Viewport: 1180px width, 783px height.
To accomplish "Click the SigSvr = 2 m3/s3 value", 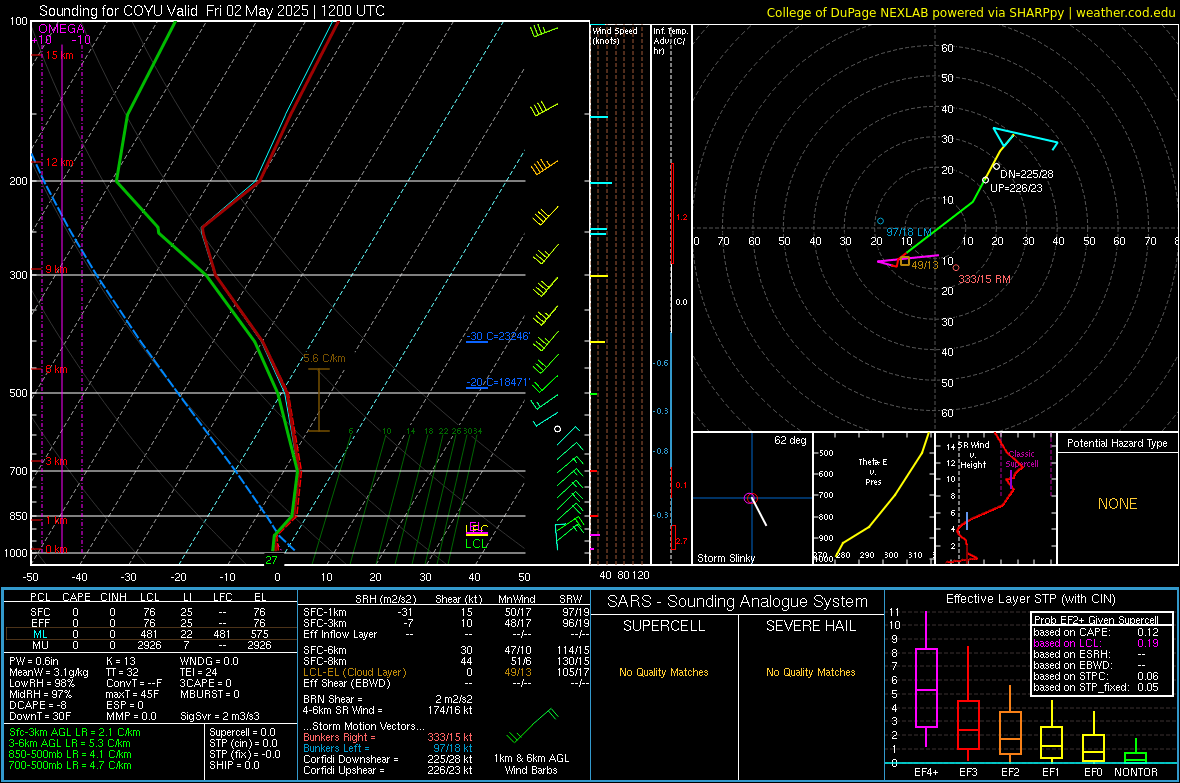I will pyautogui.click(x=220, y=716).
